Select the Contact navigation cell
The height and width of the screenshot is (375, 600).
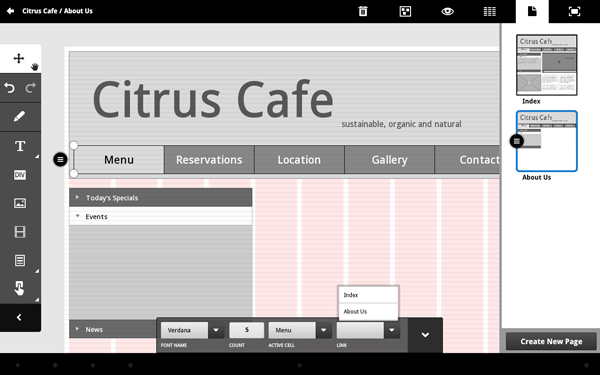click(468, 160)
